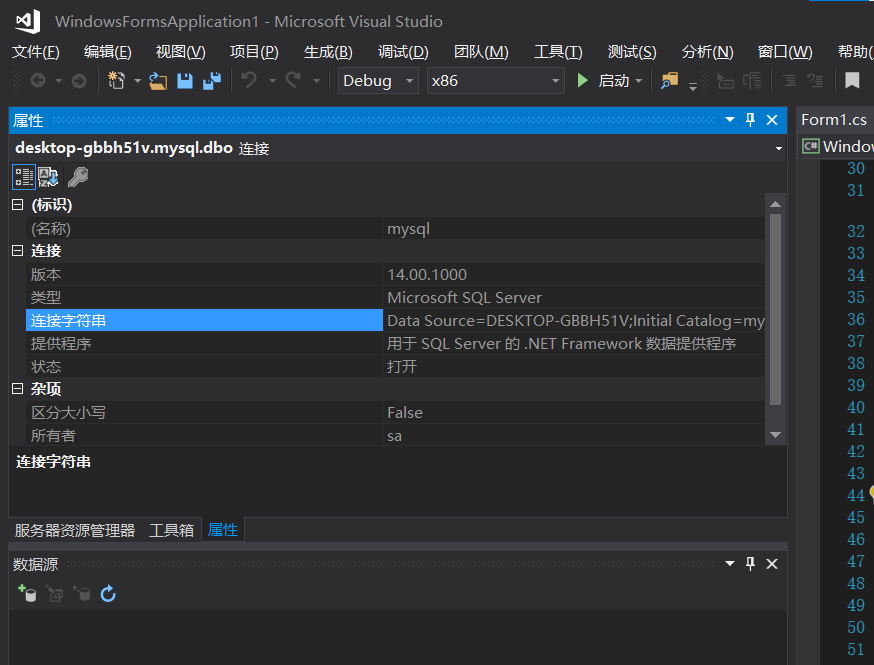Open the 启动 start button dropdown arrow
Image resolution: width=874 pixels, height=665 pixels.
(x=639, y=81)
